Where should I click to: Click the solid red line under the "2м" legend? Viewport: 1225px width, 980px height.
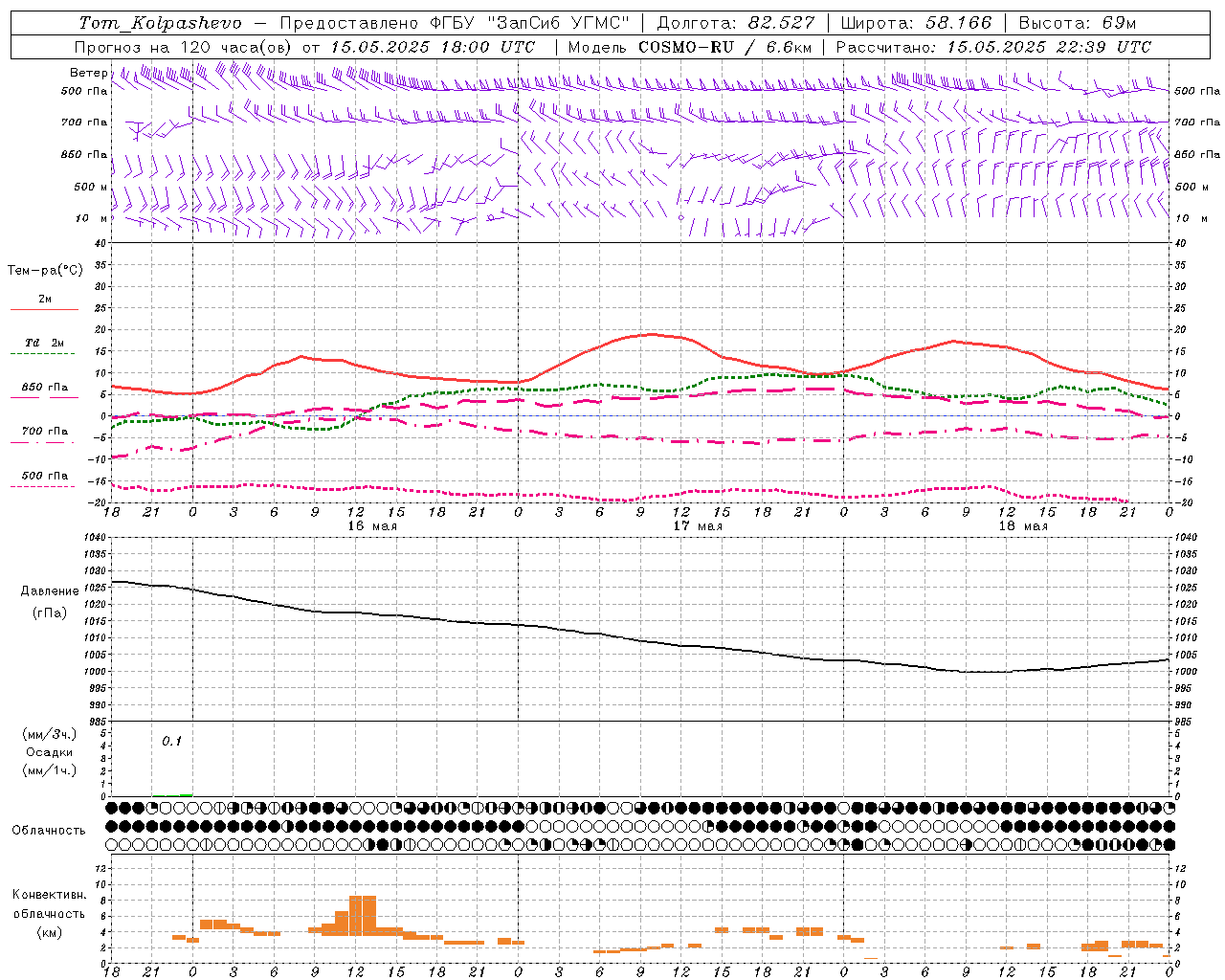click(x=44, y=310)
